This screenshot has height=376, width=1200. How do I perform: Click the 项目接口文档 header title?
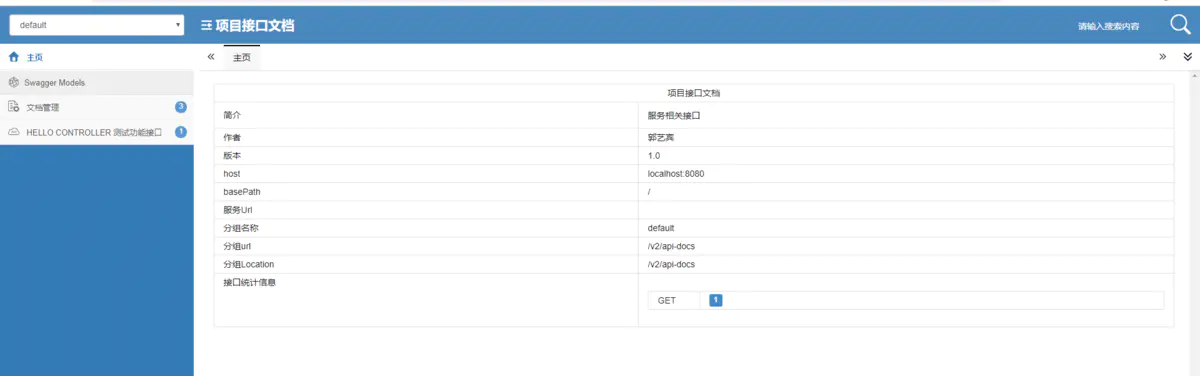[255, 25]
